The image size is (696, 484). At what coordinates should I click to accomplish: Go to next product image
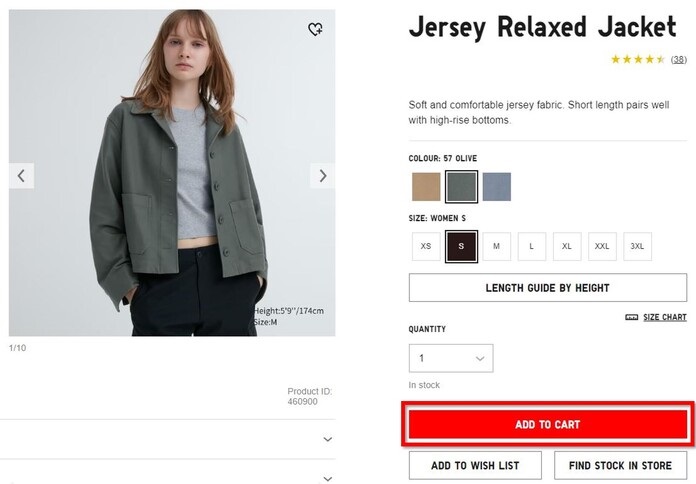(322, 176)
